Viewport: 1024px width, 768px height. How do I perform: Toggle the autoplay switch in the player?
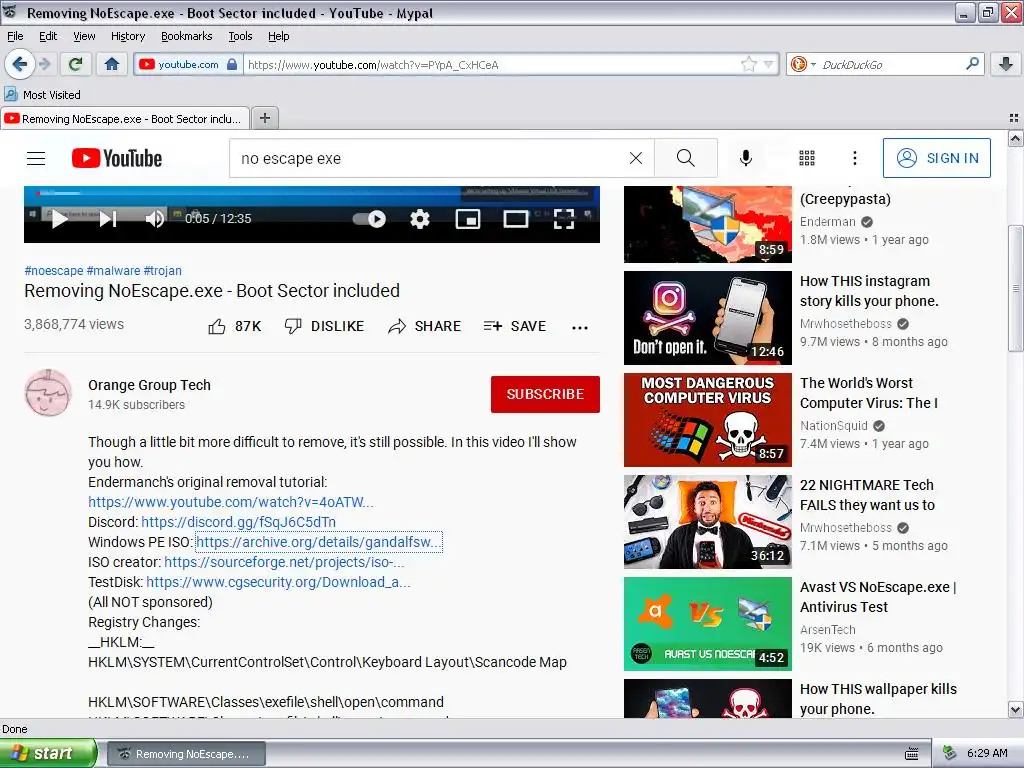coord(370,218)
